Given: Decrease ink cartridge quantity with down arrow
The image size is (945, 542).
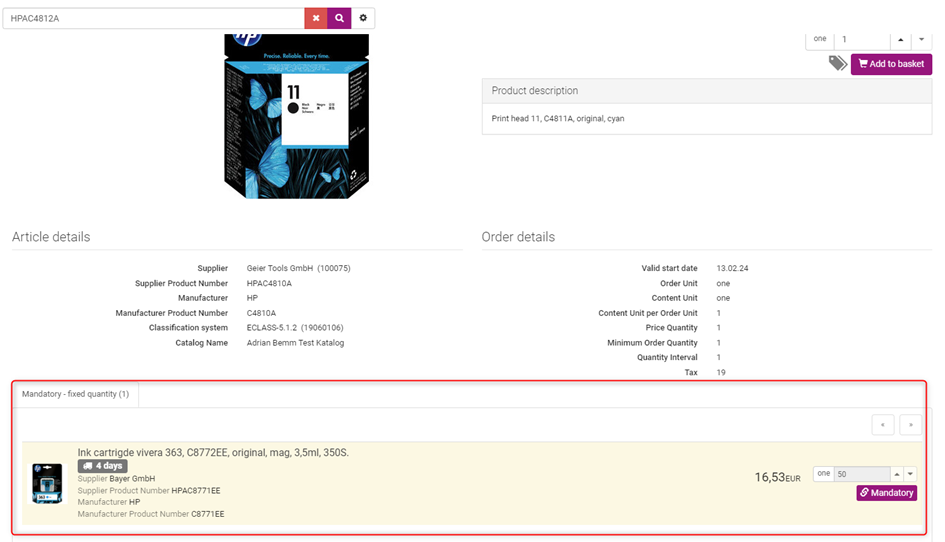Looking at the screenshot, I should [910, 474].
